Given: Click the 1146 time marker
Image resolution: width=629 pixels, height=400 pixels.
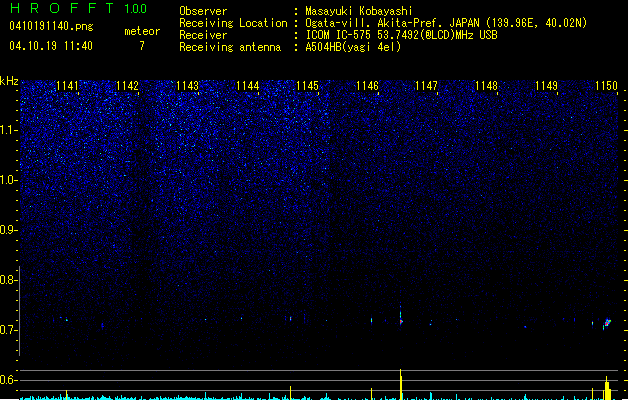Looking at the screenshot, I should click(x=367, y=86).
